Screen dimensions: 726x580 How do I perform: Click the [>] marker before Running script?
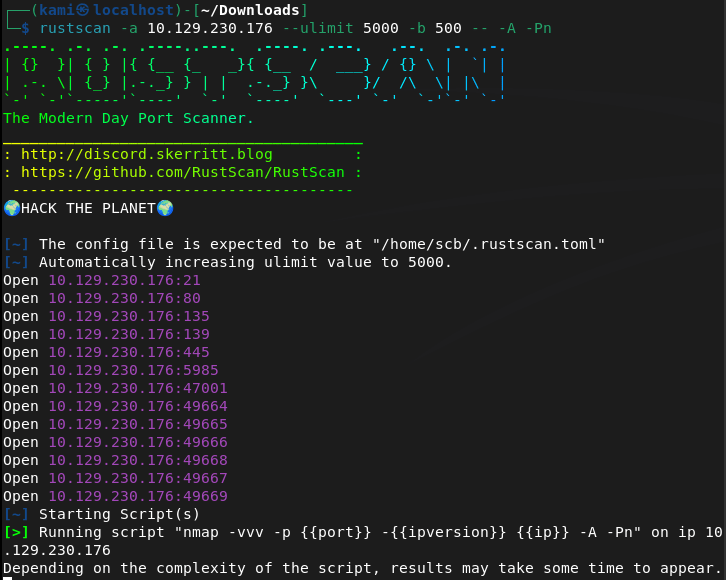pyautogui.click(x=16, y=532)
